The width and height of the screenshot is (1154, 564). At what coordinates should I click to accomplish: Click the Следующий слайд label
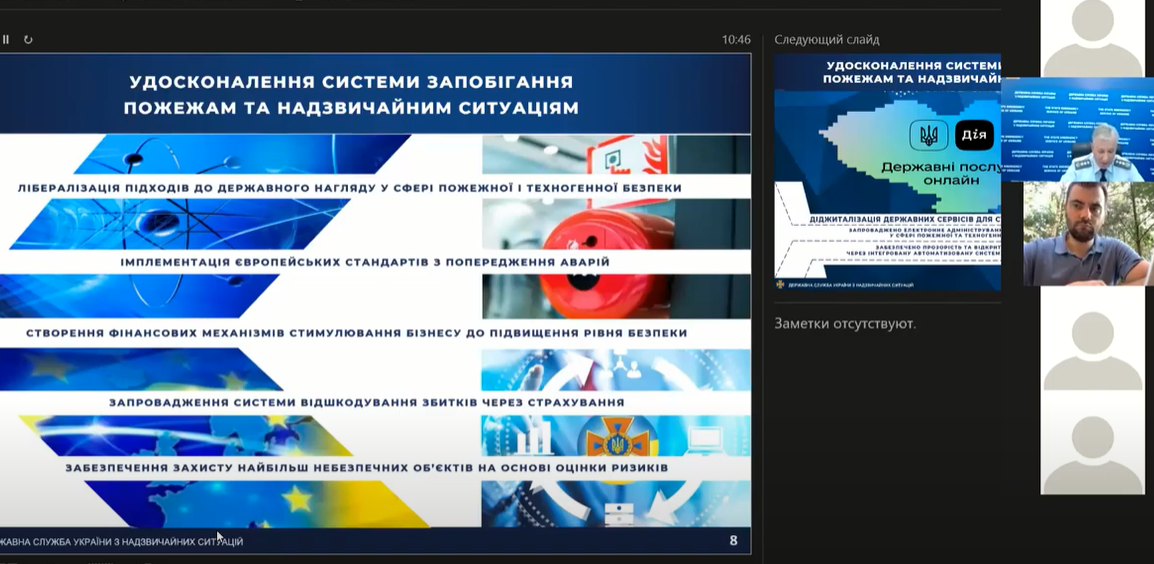827,40
